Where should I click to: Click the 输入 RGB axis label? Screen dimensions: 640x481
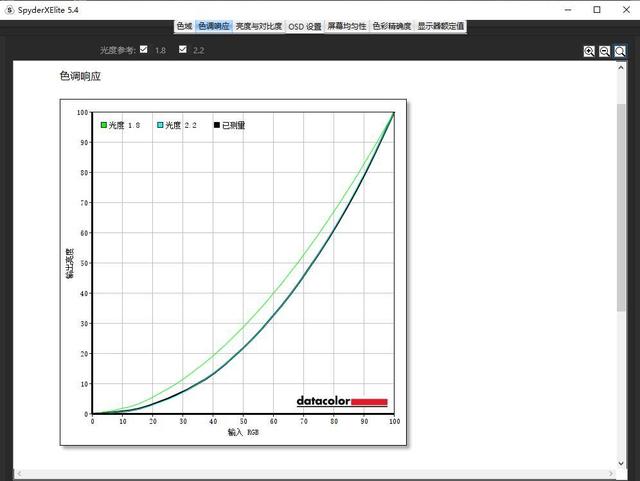[243, 432]
